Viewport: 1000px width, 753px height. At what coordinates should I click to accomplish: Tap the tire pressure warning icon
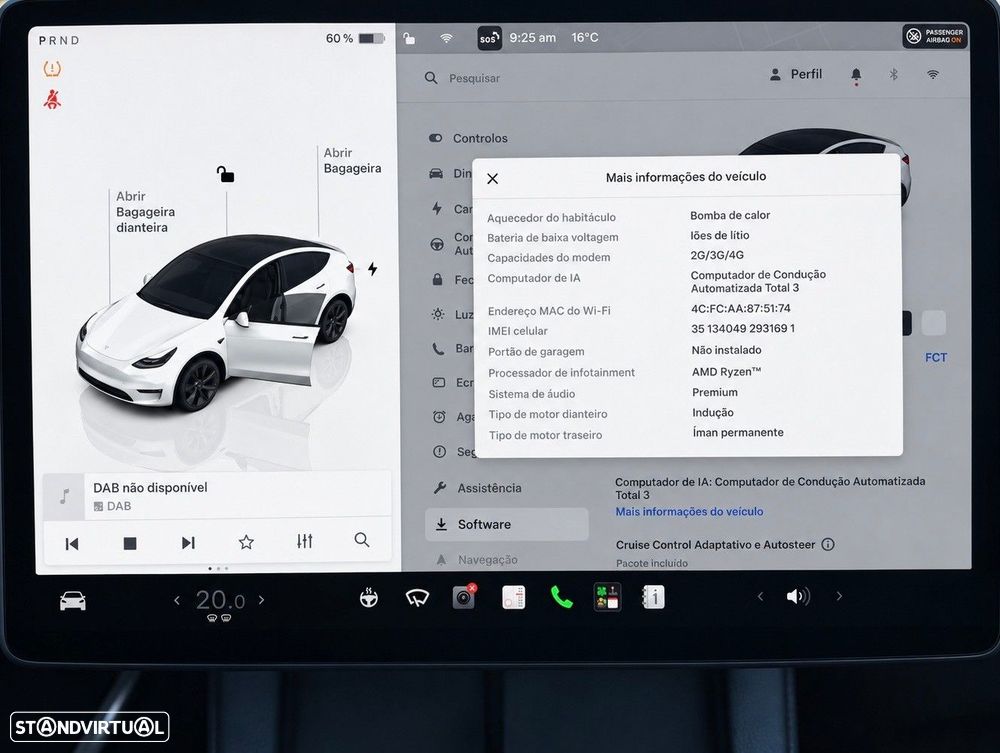coord(52,68)
